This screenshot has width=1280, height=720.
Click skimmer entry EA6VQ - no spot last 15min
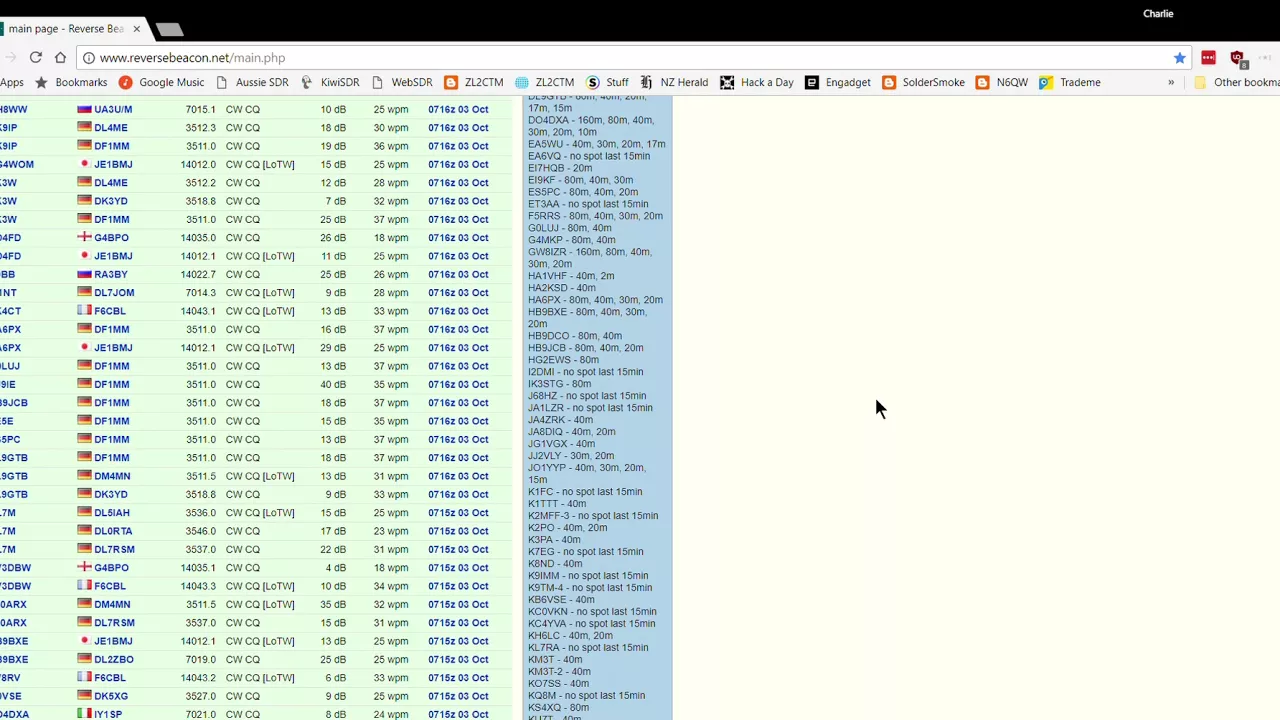pyautogui.click(x=588, y=156)
